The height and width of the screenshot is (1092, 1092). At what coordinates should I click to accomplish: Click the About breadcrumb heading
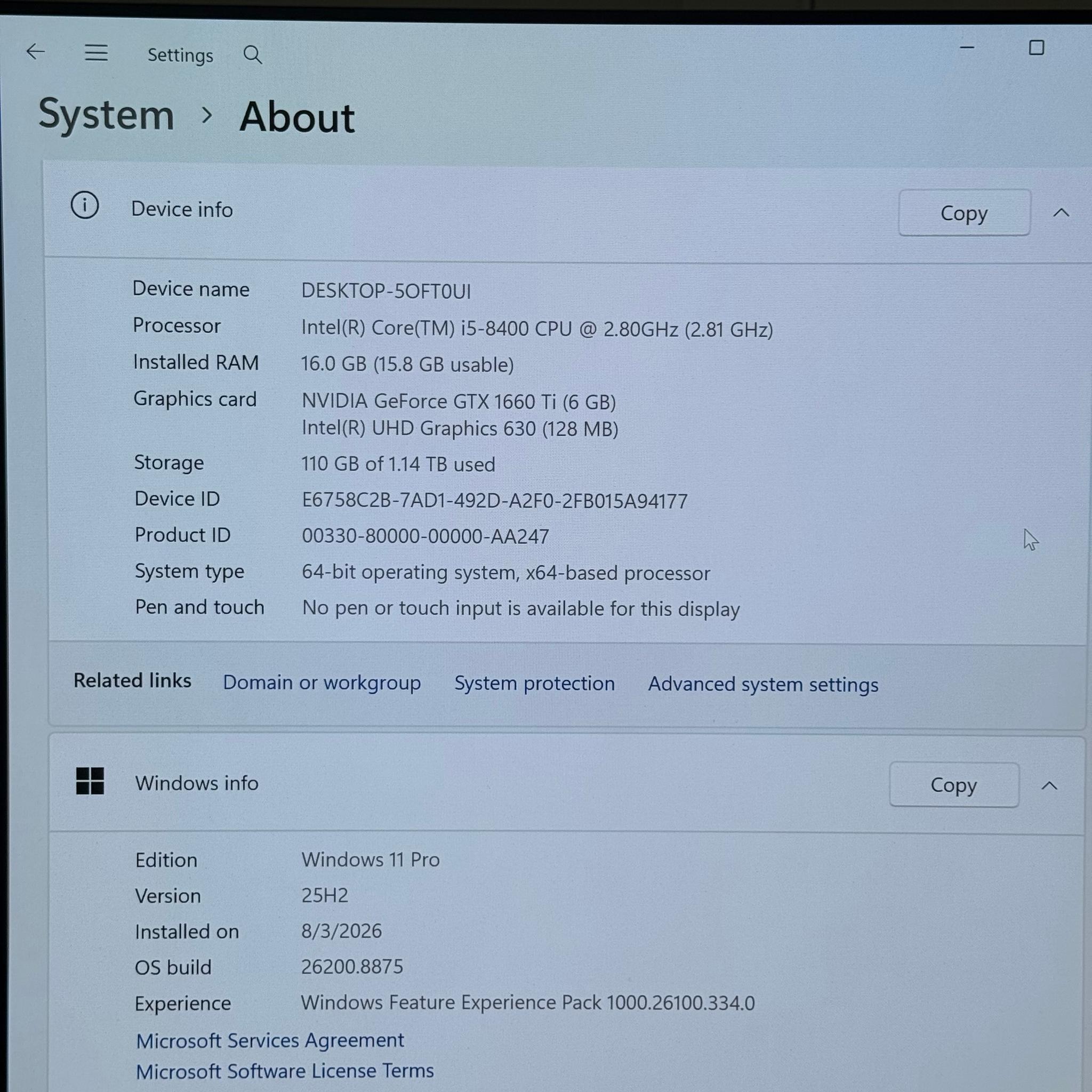point(298,117)
